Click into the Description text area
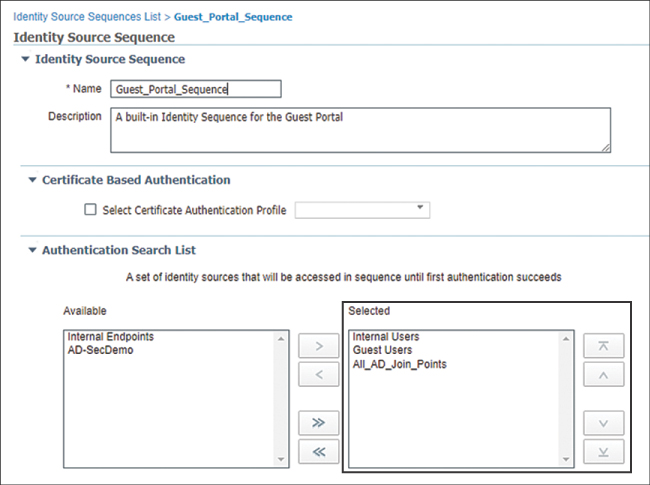 click(x=360, y=130)
